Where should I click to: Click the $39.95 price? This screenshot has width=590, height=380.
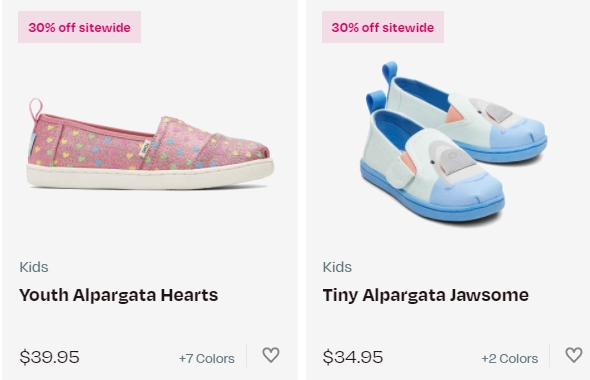pyautogui.click(x=49, y=357)
